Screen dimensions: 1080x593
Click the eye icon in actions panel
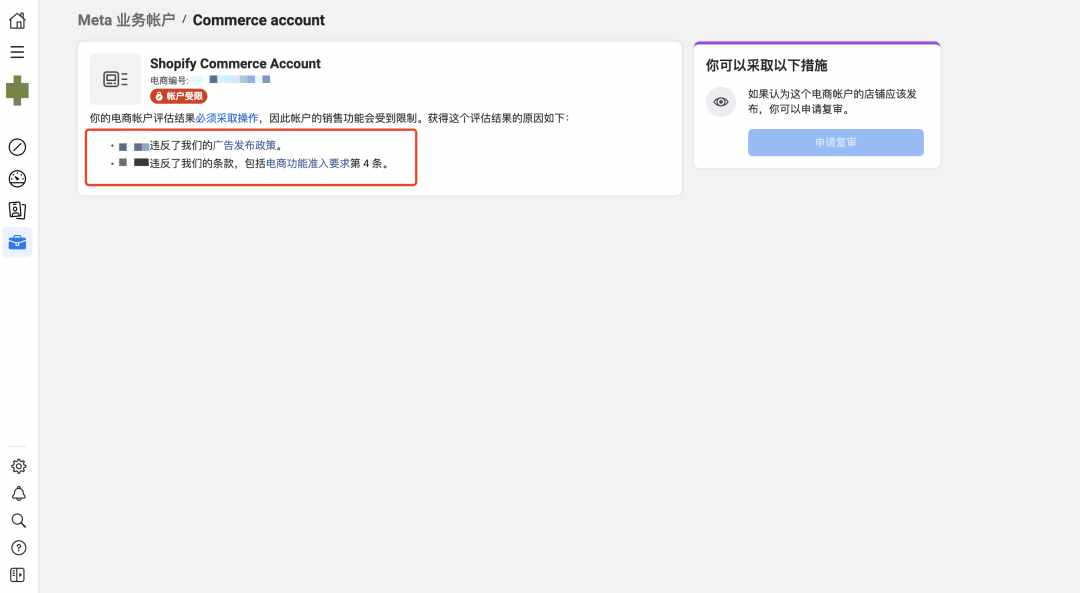721,102
